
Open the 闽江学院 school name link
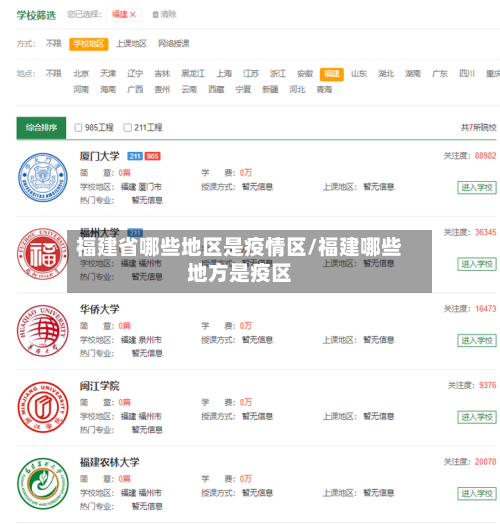[100, 386]
